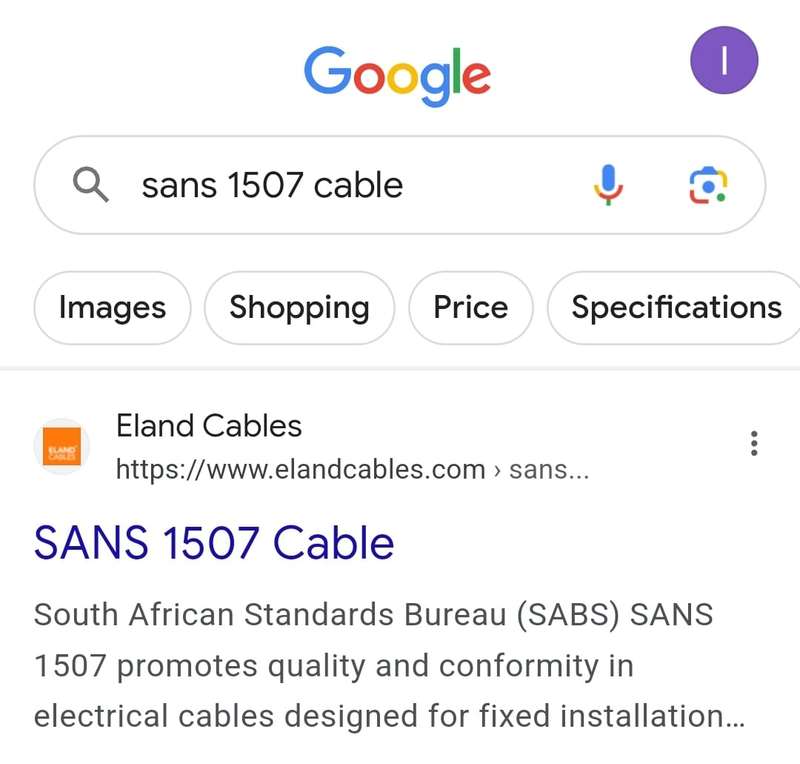Tap the Eland Cables orange favicon
The width and height of the screenshot is (800, 764).
62,446
